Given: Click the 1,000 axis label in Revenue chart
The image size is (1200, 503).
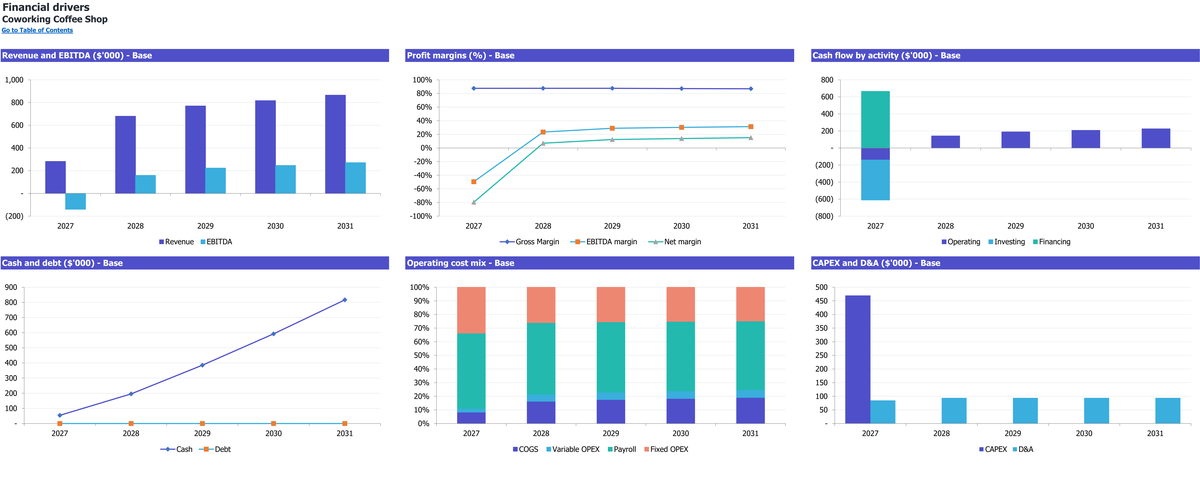Looking at the screenshot, I should 14,80.
